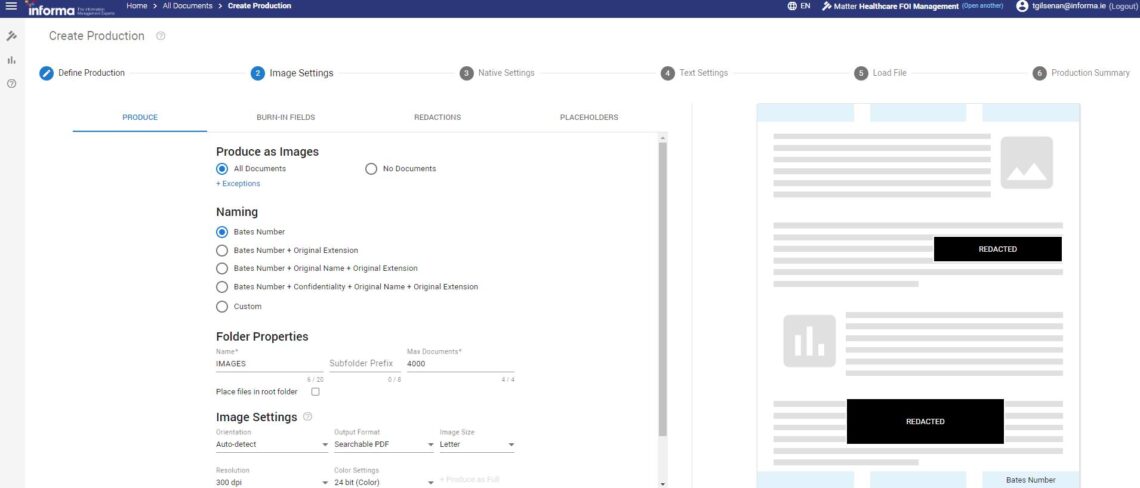This screenshot has width=1140, height=488.
Task: Click the settings panel vertical scrollbar
Action: 661,290
